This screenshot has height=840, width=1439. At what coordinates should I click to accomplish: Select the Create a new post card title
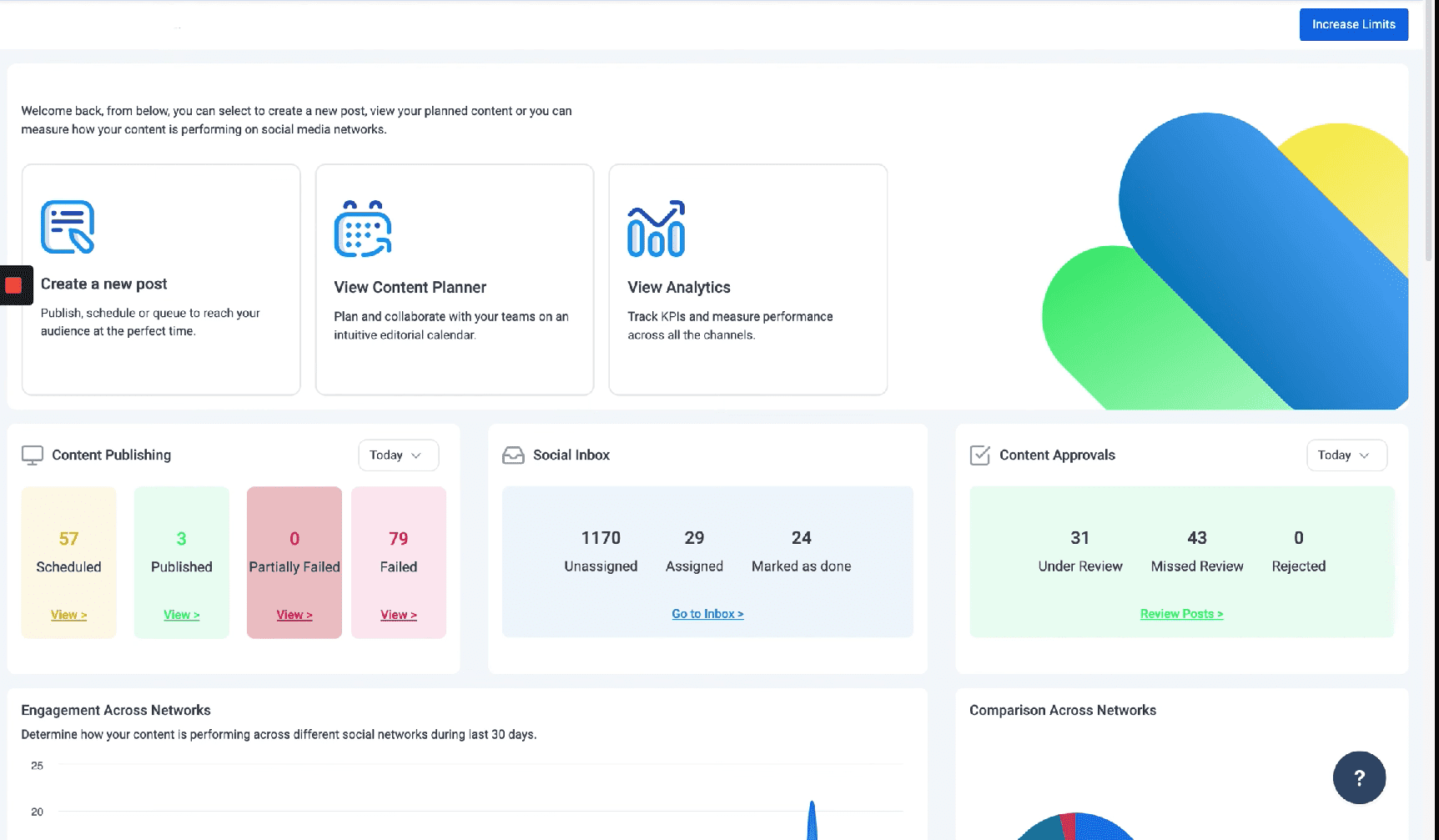point(103,284)
